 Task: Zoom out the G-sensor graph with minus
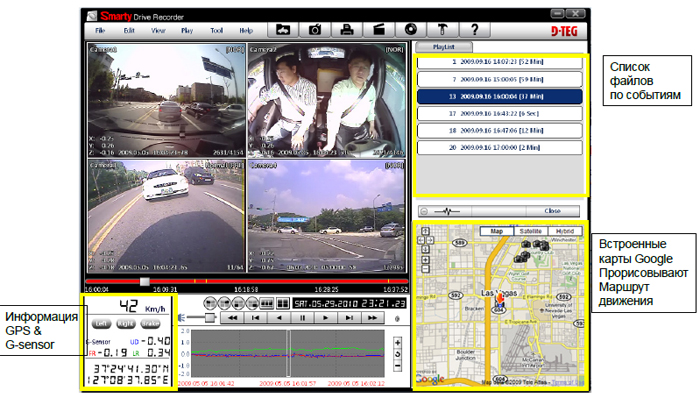[397, 366]
